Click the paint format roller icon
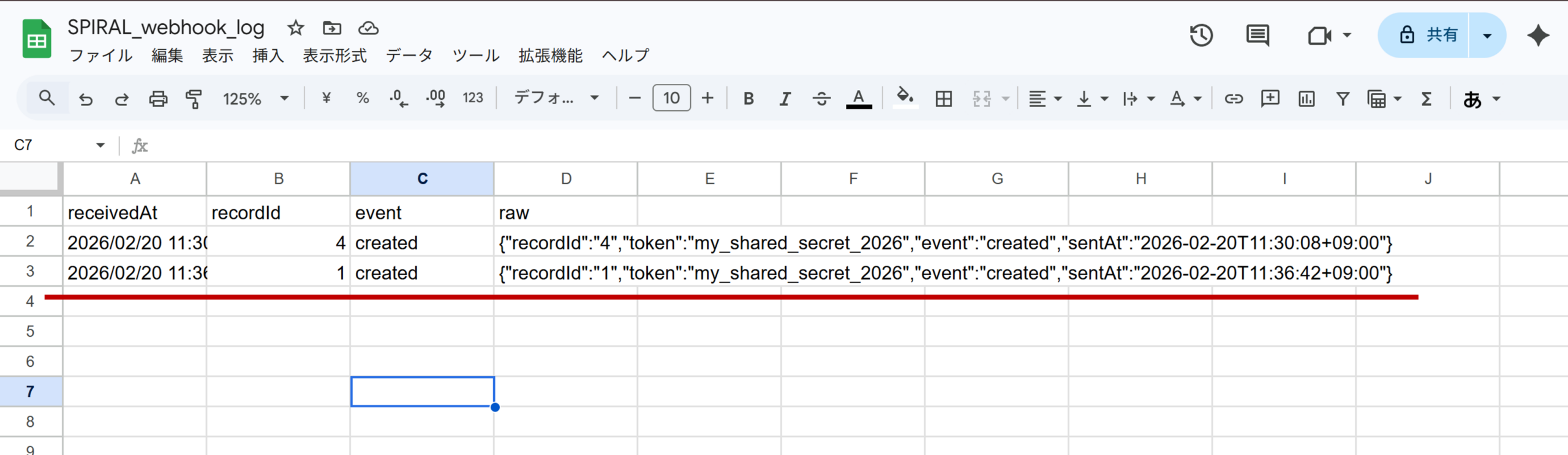 [x=194, y=99]
